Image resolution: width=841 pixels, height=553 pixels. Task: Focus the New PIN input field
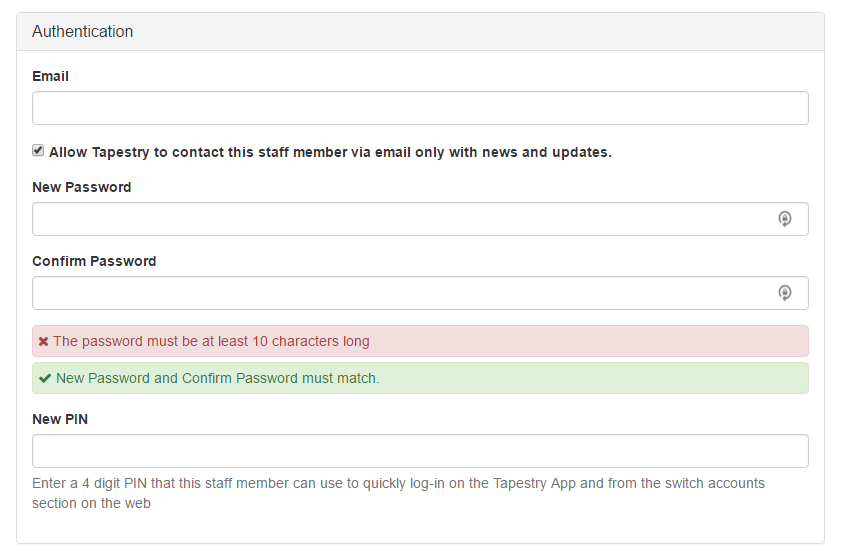[x=420, y=451]
